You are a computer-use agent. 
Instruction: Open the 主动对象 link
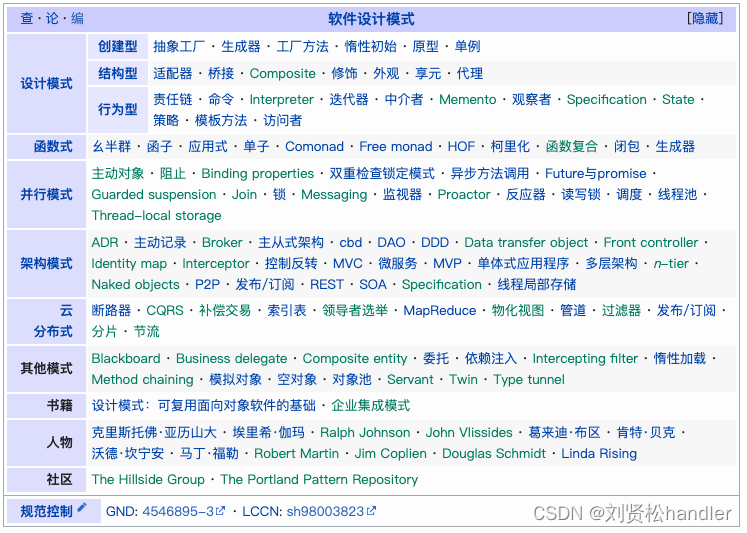point(118,173)
